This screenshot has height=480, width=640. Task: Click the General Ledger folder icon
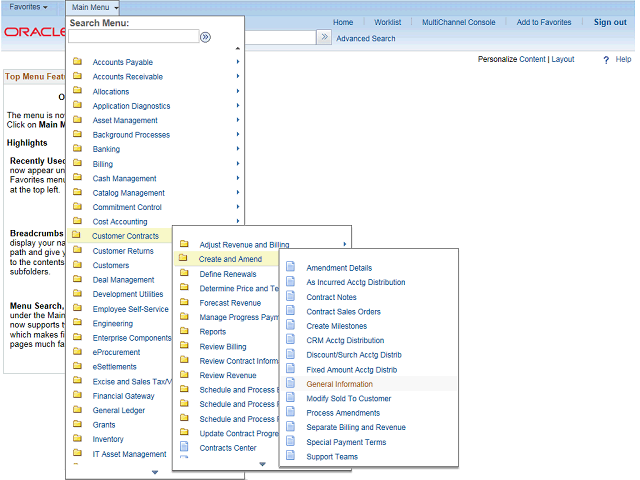[x=77, y=410]
